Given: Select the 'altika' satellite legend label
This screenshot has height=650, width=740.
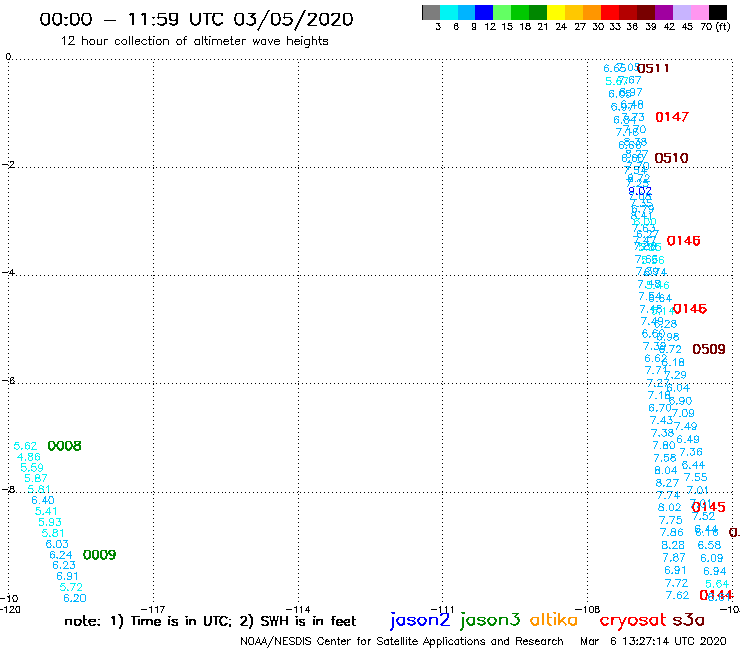Looking at the screenshot, I should [554, 619].
